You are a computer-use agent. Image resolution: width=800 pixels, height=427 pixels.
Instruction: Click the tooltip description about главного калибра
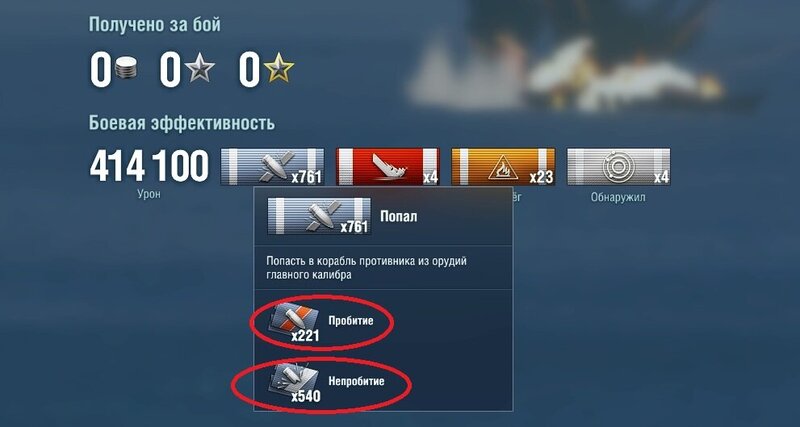click(x=366, y=268)
